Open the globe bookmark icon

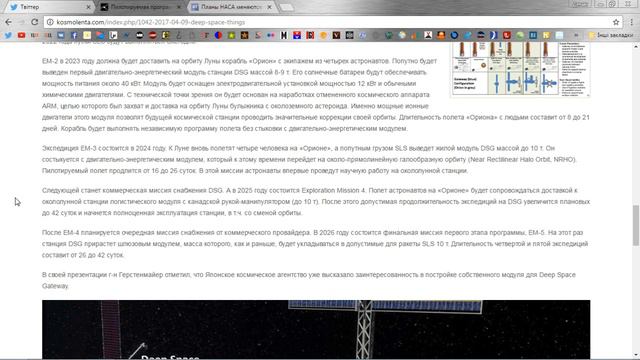(402, 36)
